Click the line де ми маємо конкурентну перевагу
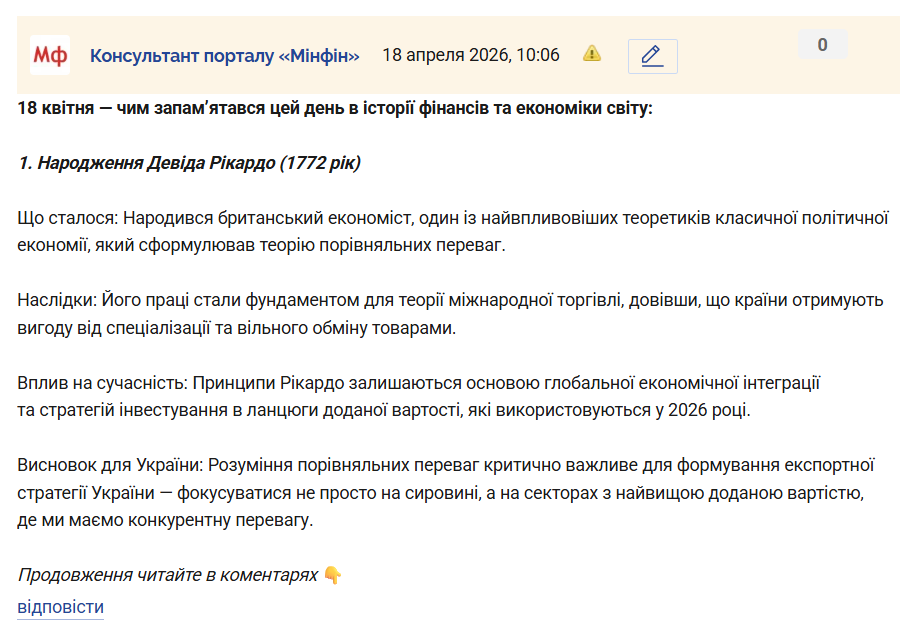The image size is (920, 637). (x=165, y=521)
